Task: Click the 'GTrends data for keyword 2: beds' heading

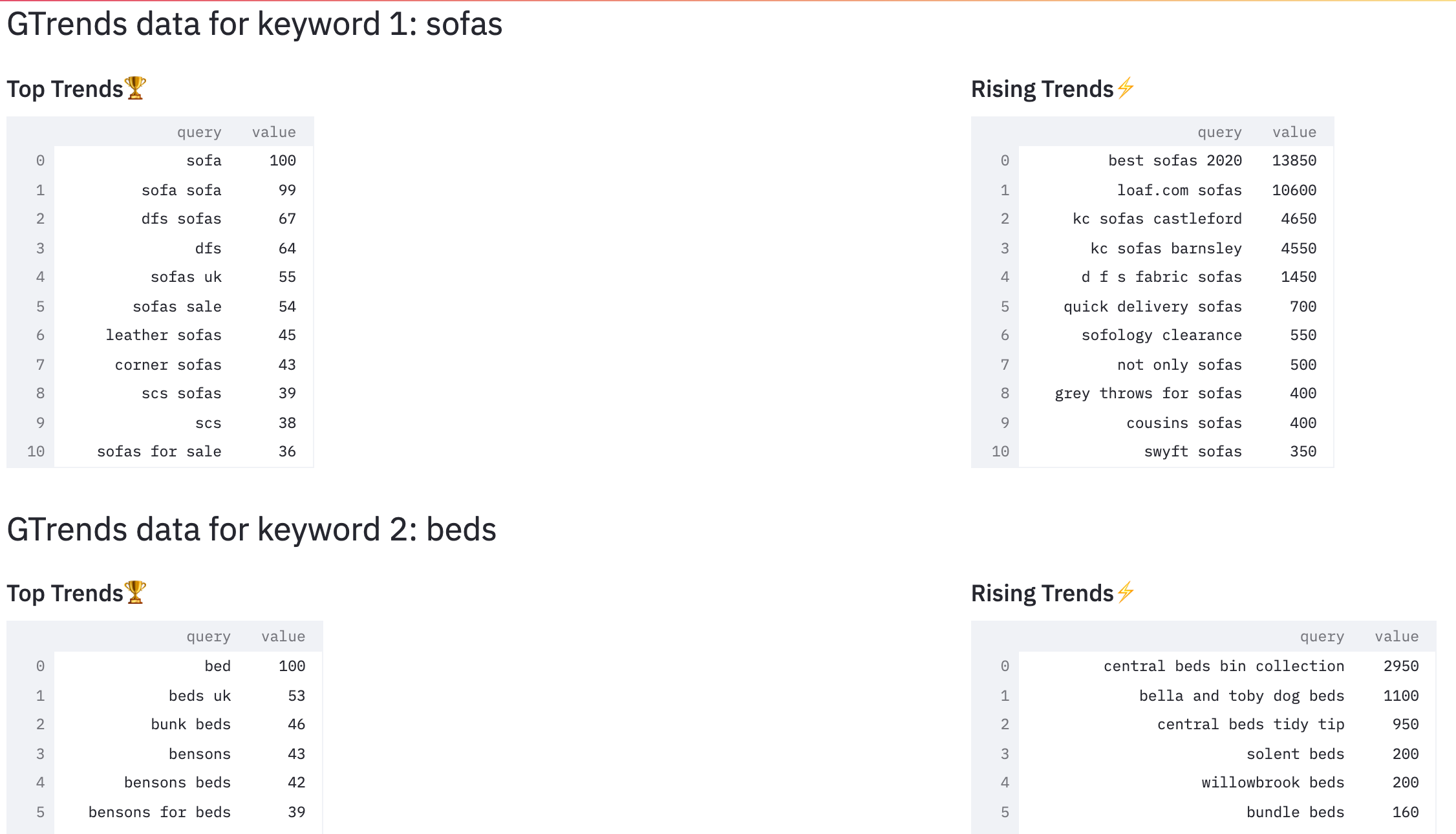Action: click(252, 529)
